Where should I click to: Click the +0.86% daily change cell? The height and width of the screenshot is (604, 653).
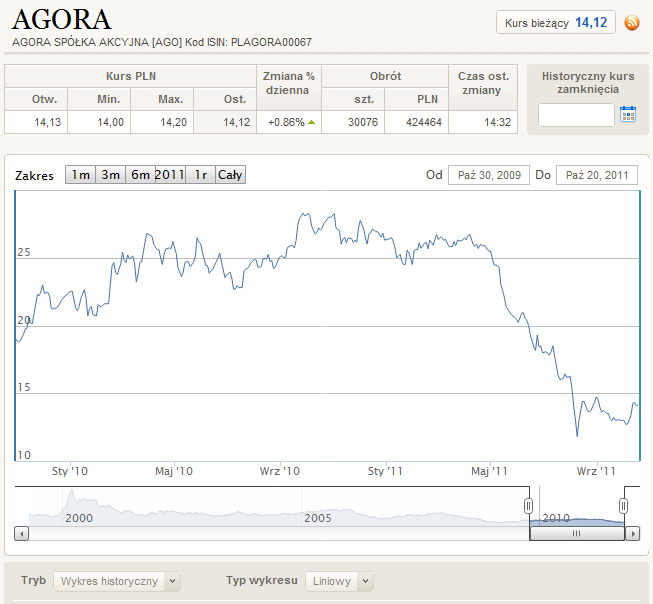[289, 122]
